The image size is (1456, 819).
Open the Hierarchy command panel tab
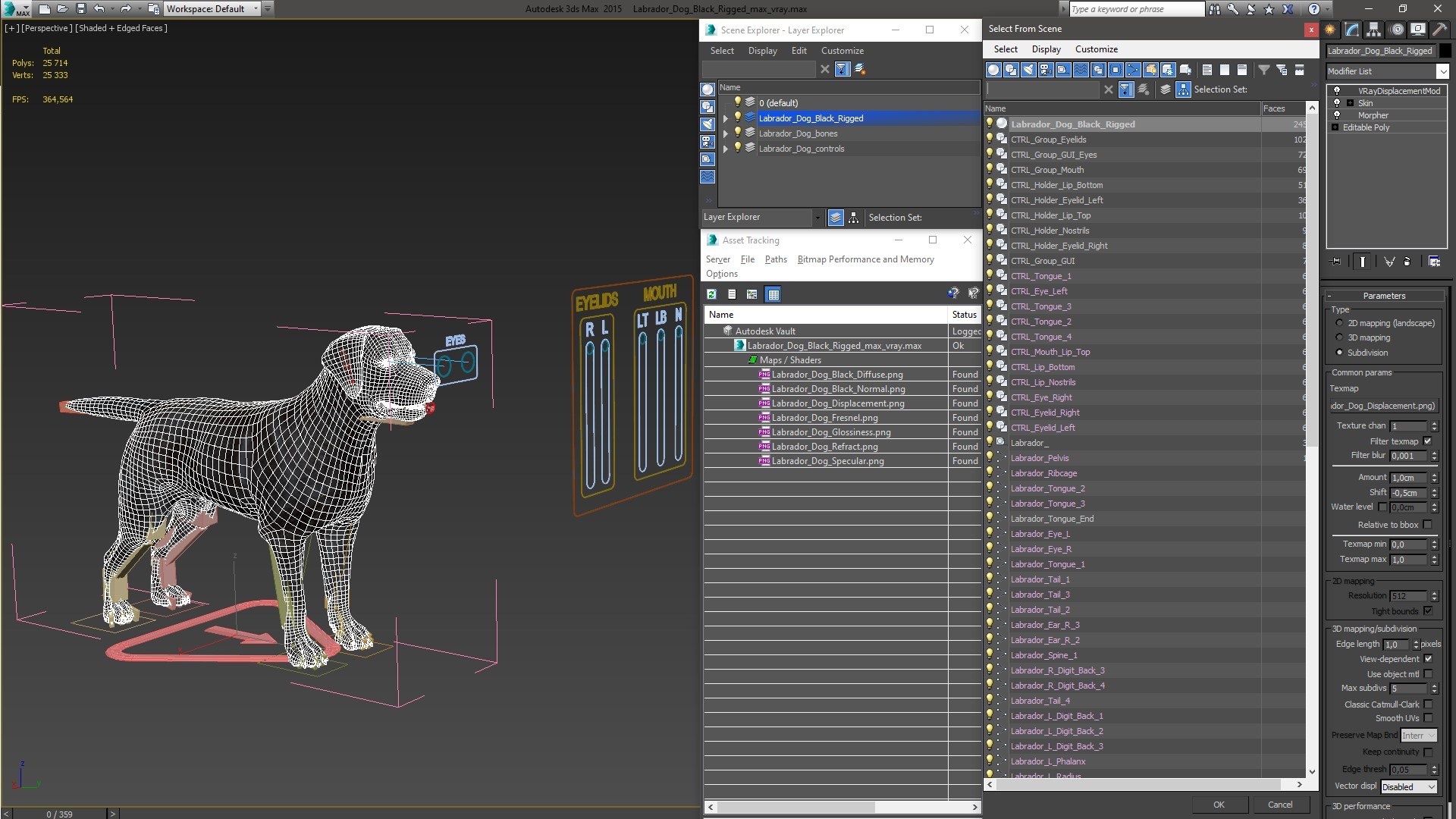(x=1373, y=29)
